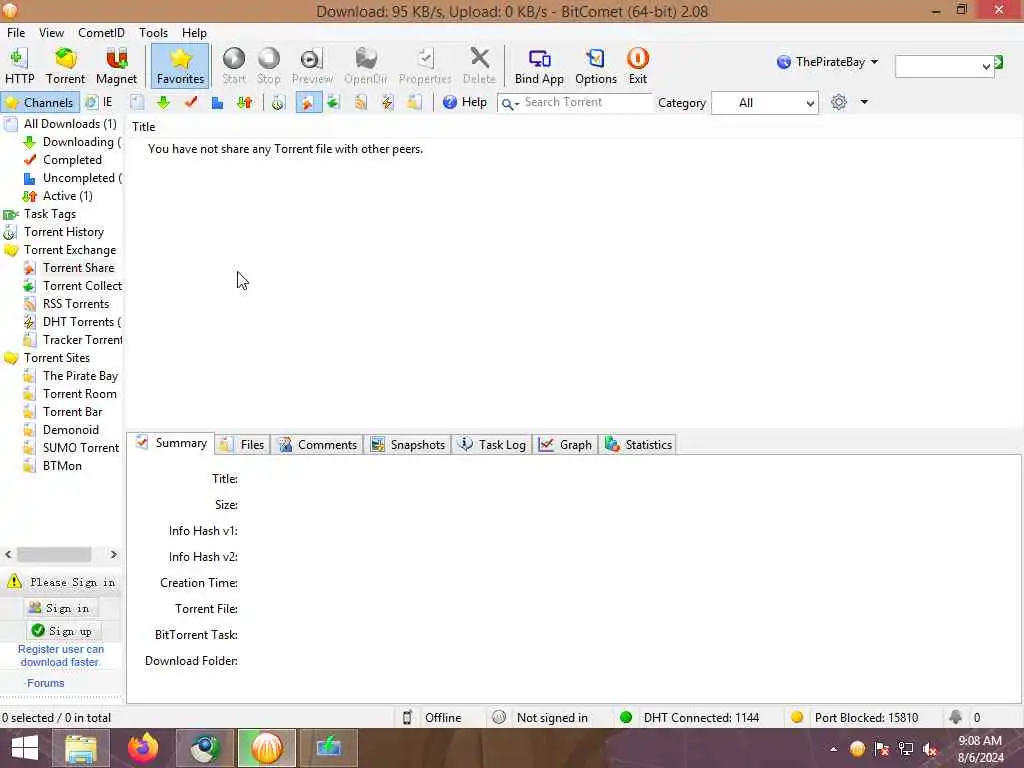Open Options from the toolbar
The height and width of the screenshot is (768, 1024).
[x=596, y=66]
